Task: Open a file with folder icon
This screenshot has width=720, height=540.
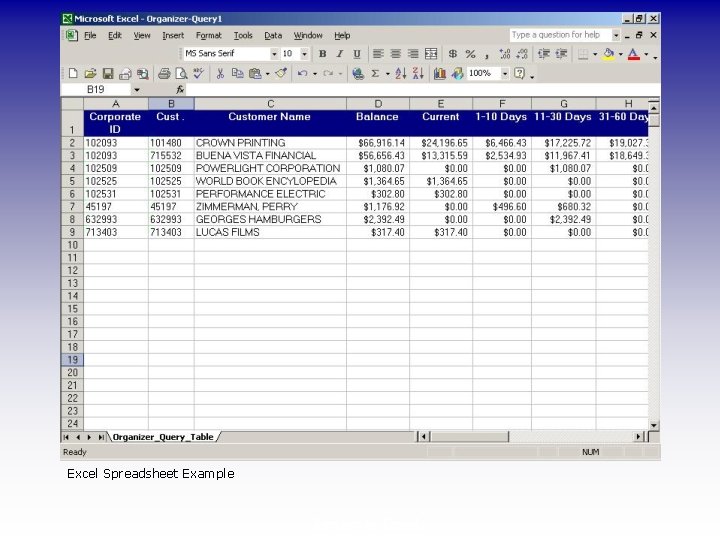Action: click(x=90, y=73)
